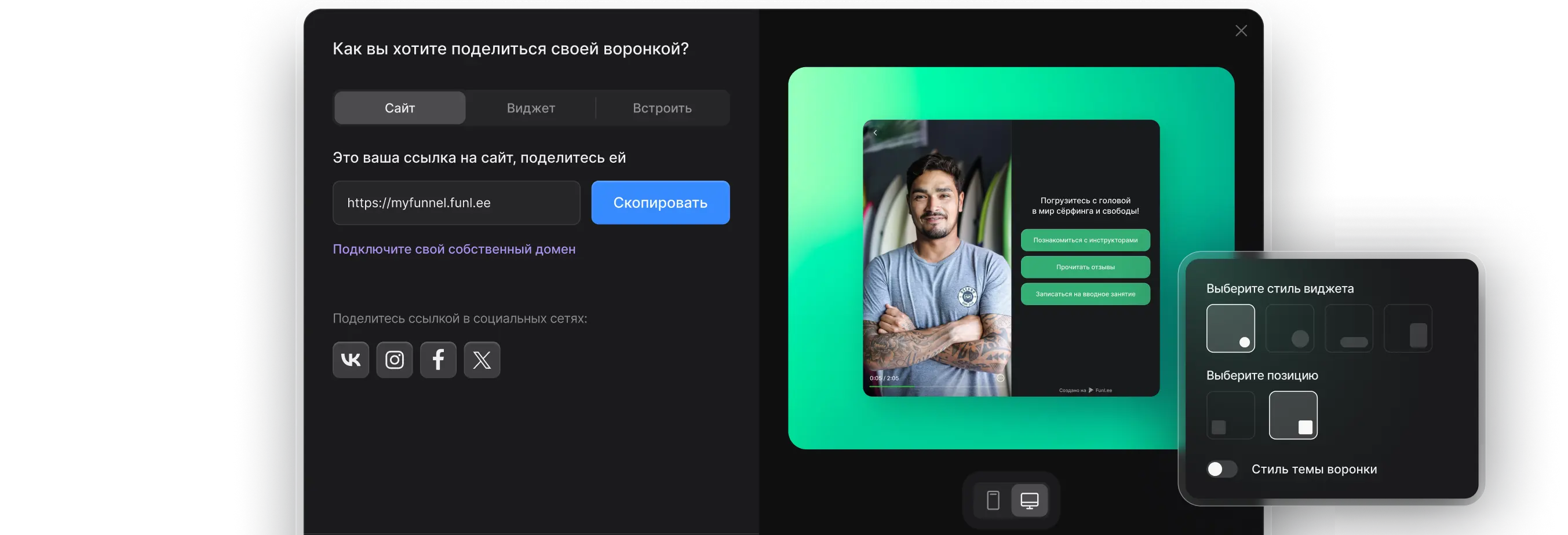Open the Виджет tab
Viewport: 1568px width, 535px height.
[531, 108]
